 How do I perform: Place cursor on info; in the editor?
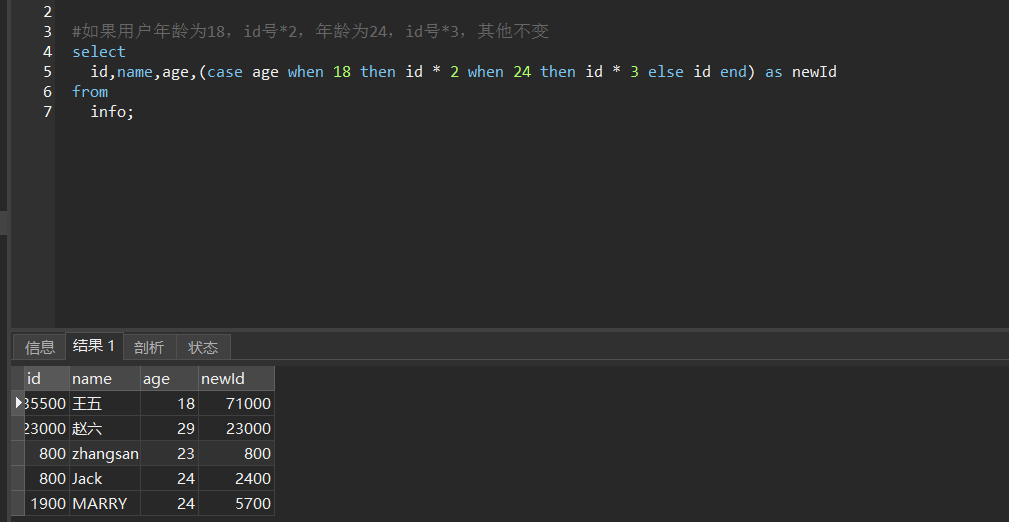pyautogui.click(x=112, y=111)
